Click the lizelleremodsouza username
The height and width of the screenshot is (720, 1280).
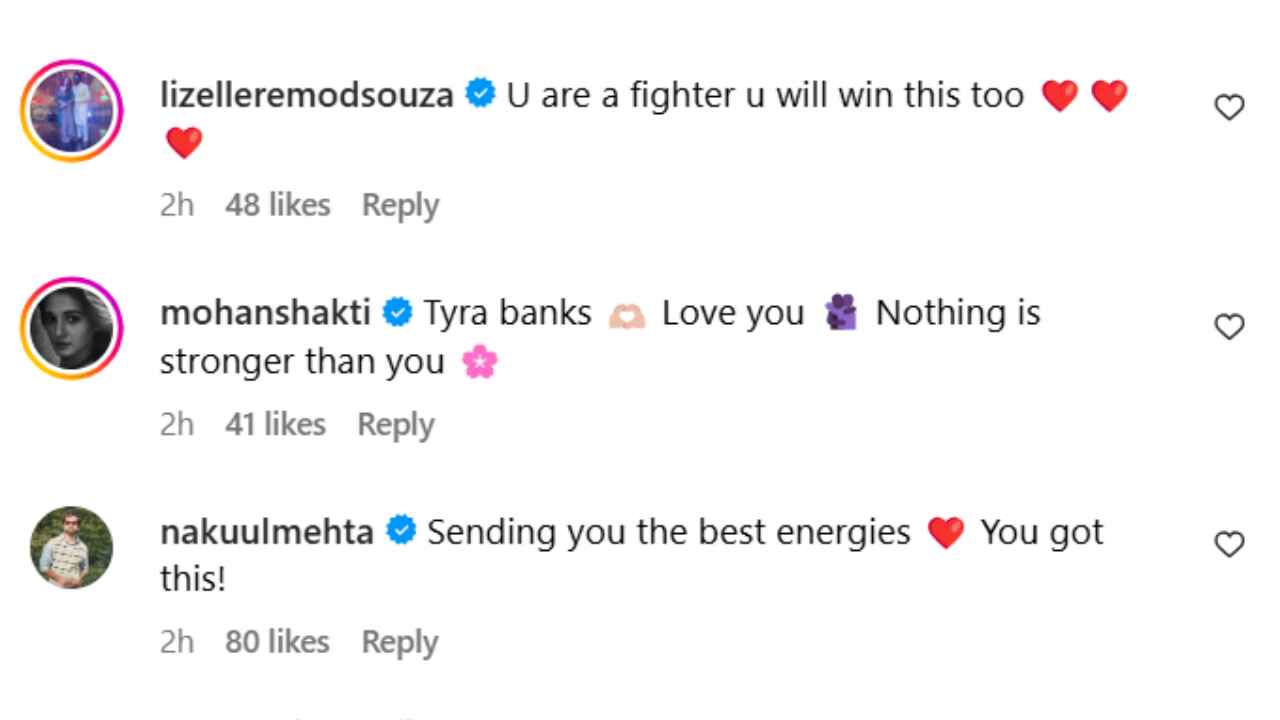307,96
